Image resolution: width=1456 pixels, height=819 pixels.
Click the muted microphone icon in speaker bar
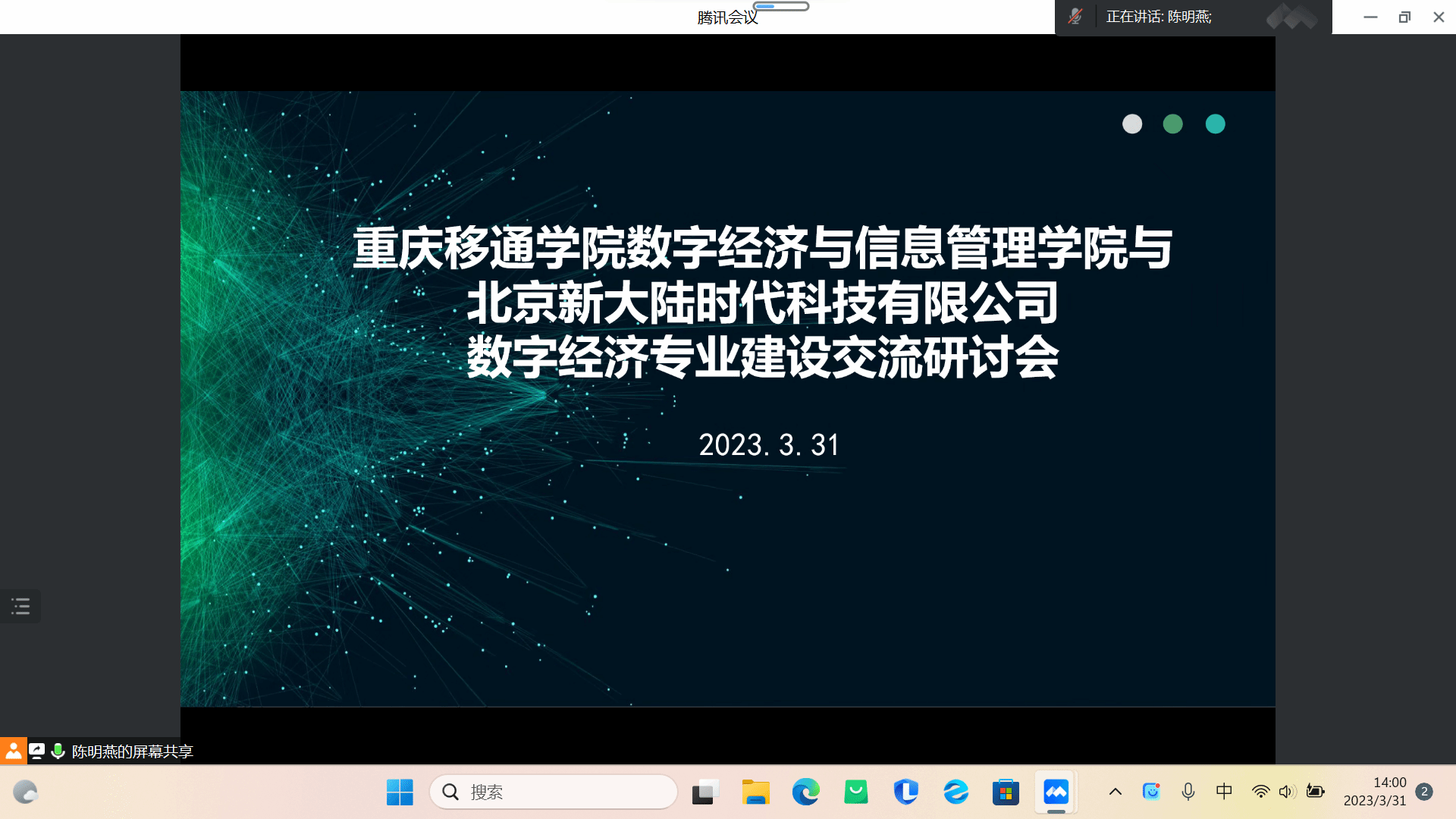[1075, 17]
